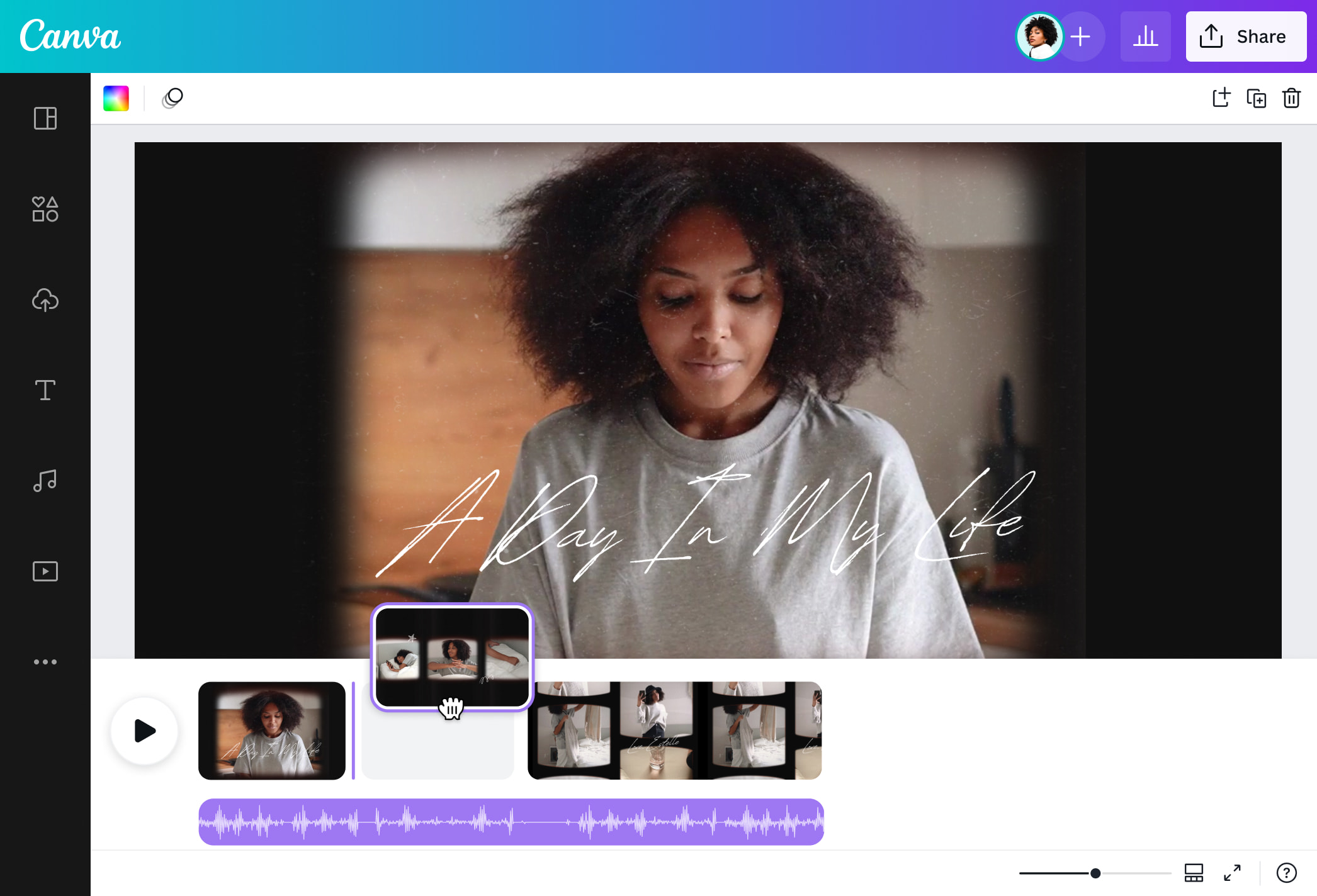Image resolution: width=1317 pixels, height=896 pixels.
Task: Open the account menu via the profile avatar
Action: [x=1040, y=36]
